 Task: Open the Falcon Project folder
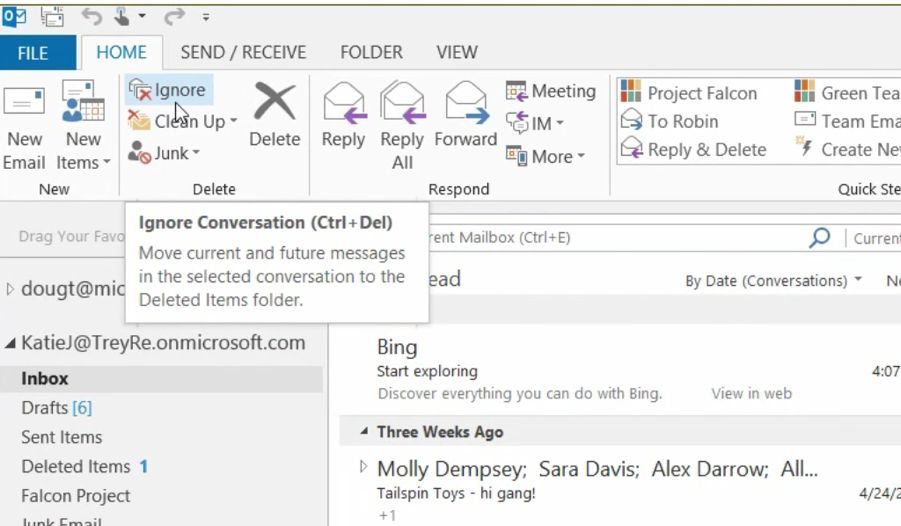click(75, 496)
